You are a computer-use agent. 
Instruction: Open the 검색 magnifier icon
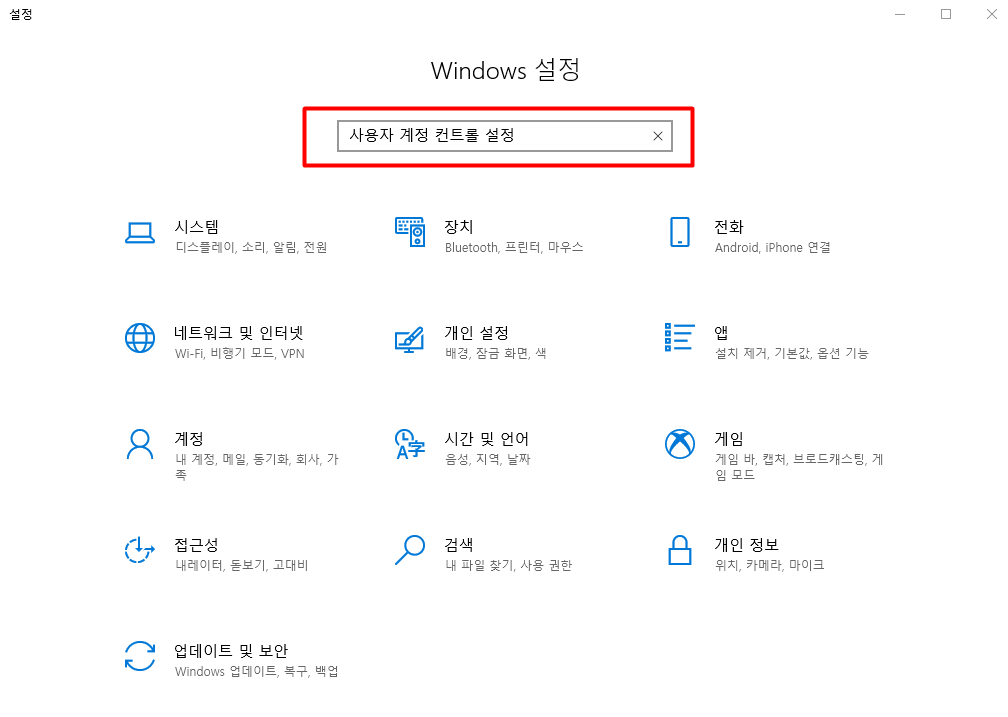tap(410, 550)
